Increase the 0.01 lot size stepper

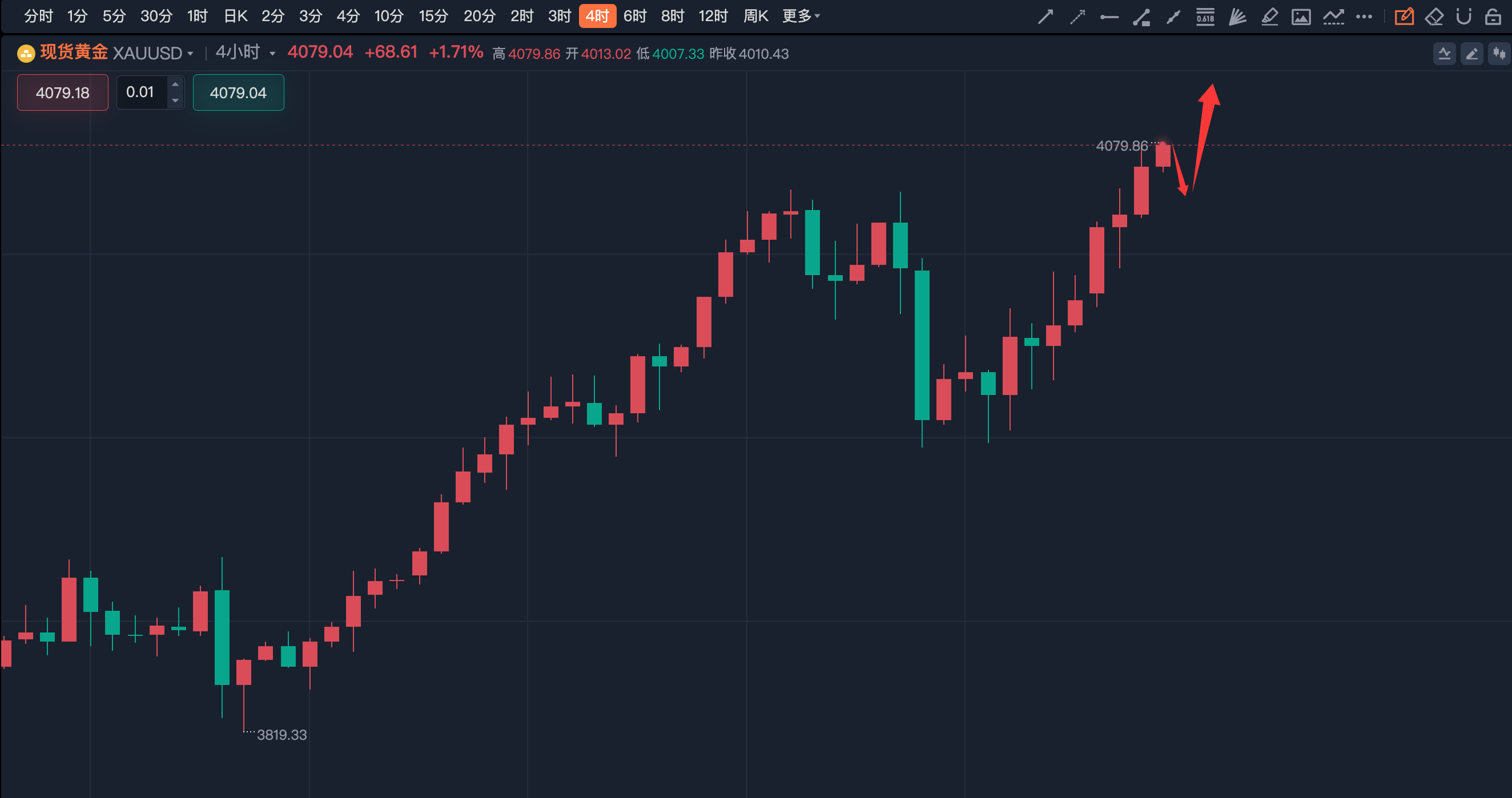[175, 84]
